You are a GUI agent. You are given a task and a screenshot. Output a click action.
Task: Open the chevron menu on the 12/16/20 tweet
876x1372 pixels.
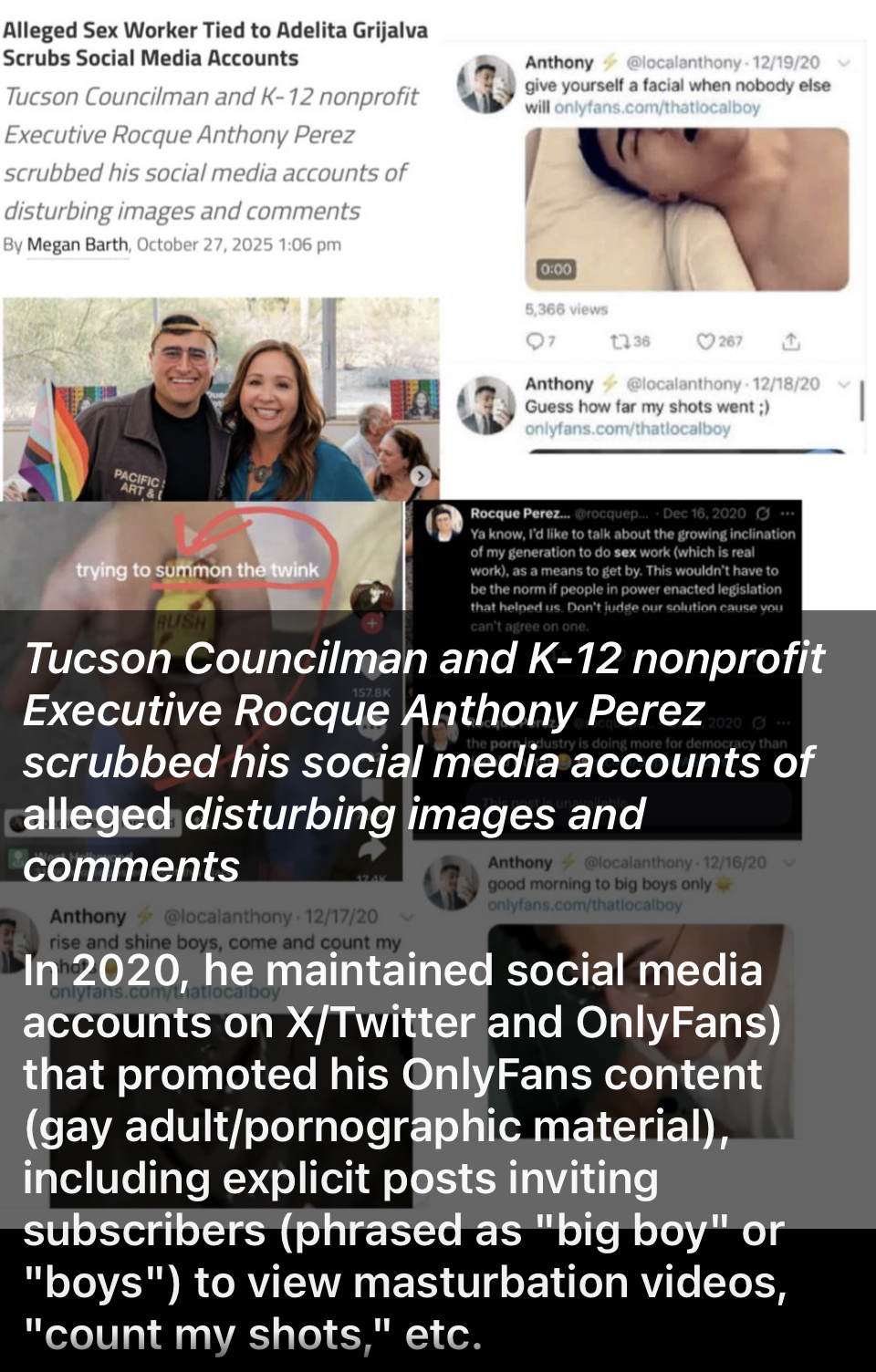pos(789,862)
